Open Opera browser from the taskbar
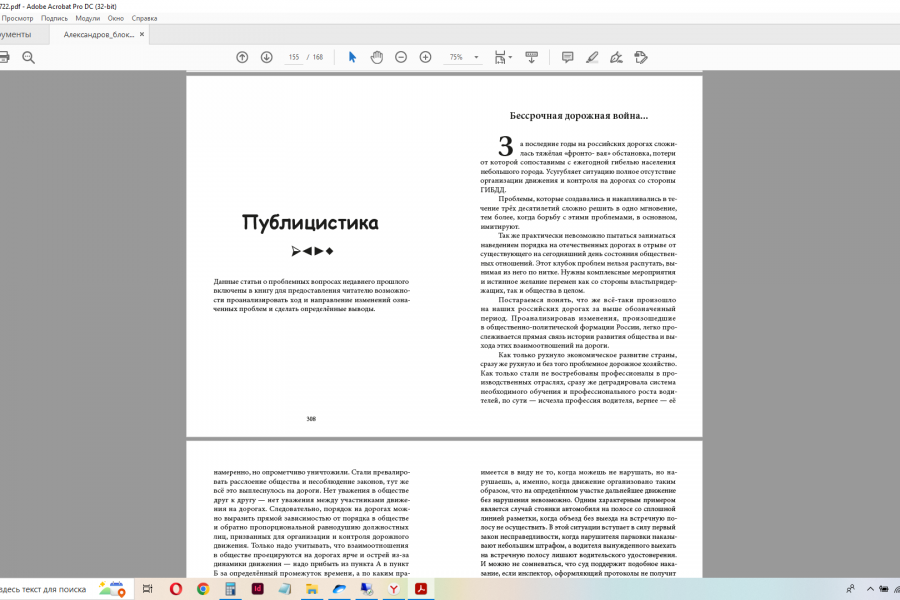The height and width of the screenshot is (600, 900). 176,589
